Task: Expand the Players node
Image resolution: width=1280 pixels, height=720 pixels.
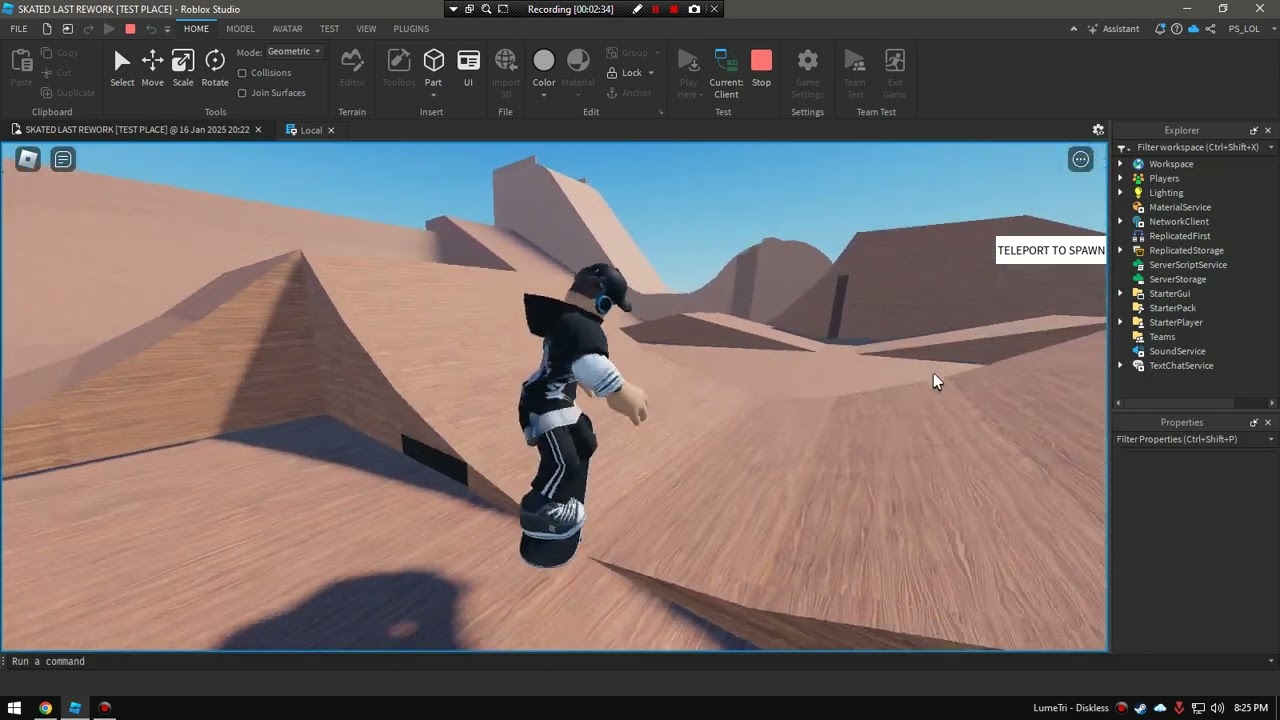Action: [x=1120, y=178]
